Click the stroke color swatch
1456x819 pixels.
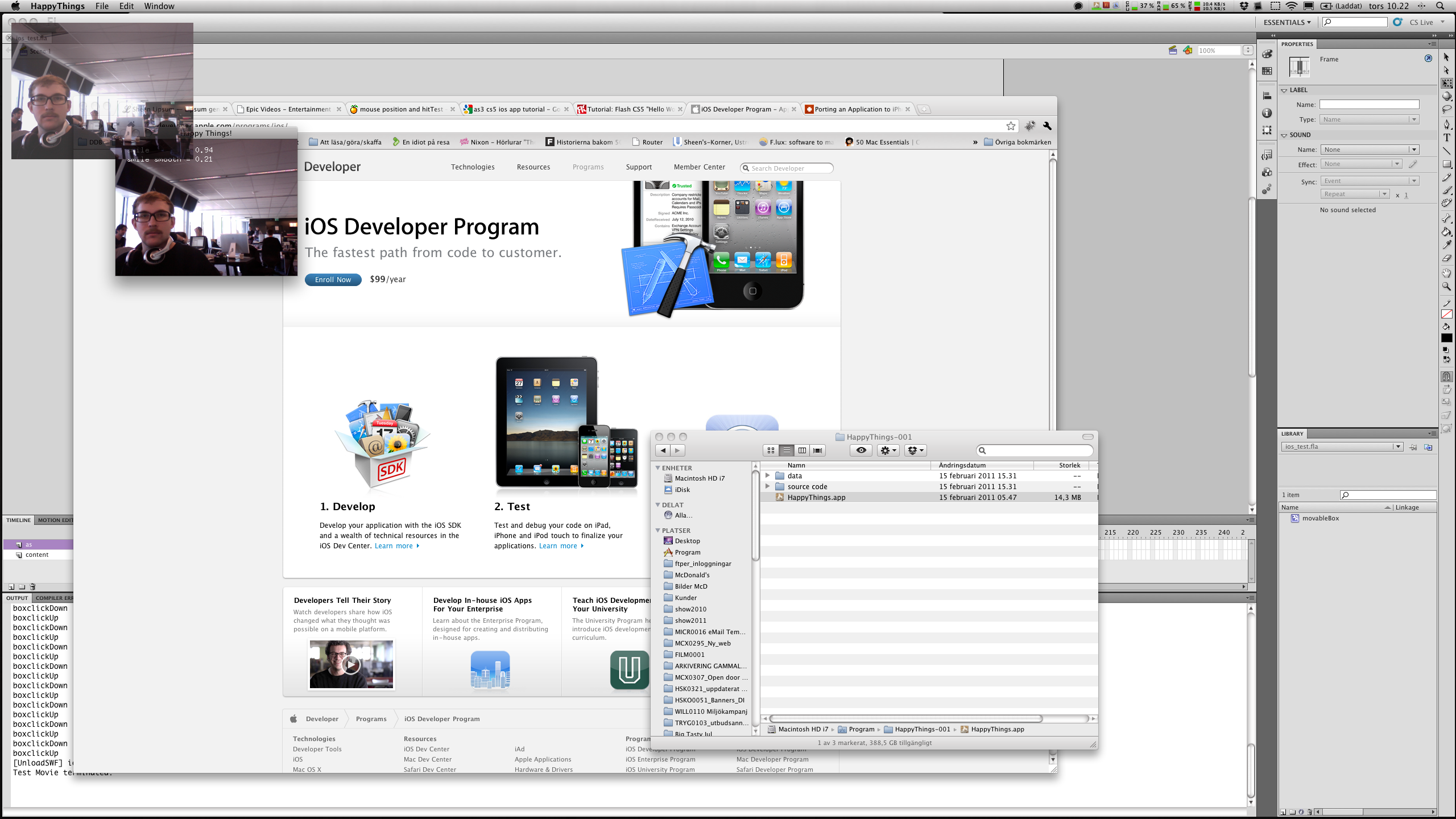(x=1446, y=314)
